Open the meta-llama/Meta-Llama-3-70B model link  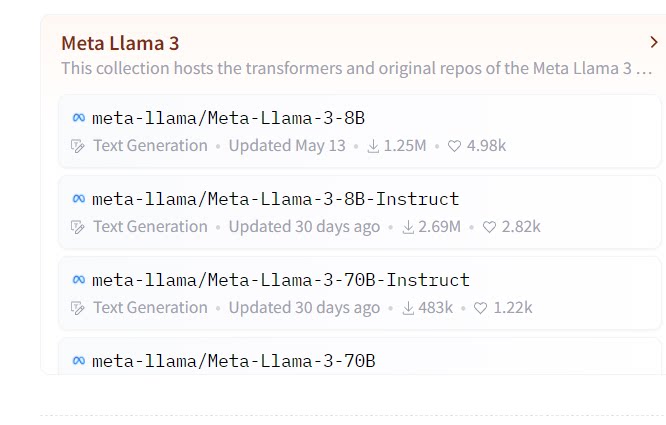coord(233,360)
